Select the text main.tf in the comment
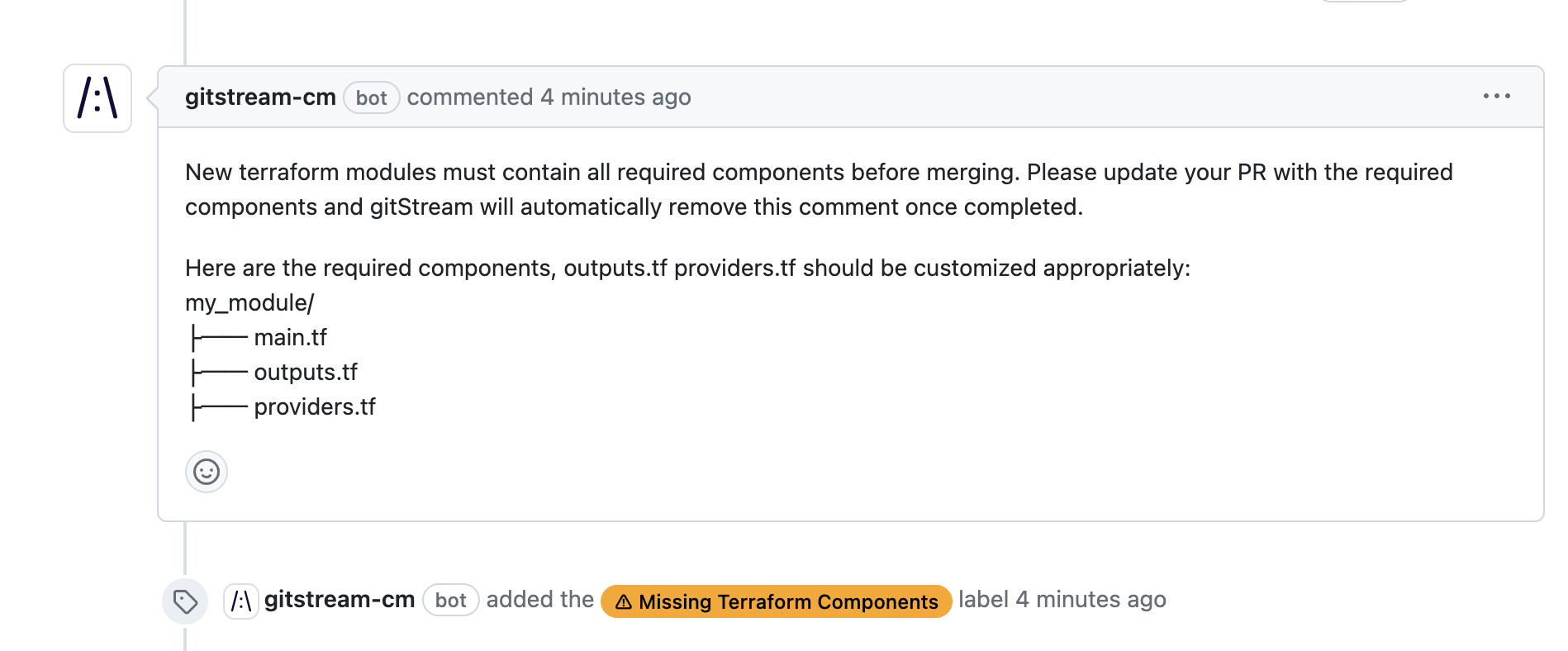This screenshot has height=651, width=1568. (x=292, y=337)
